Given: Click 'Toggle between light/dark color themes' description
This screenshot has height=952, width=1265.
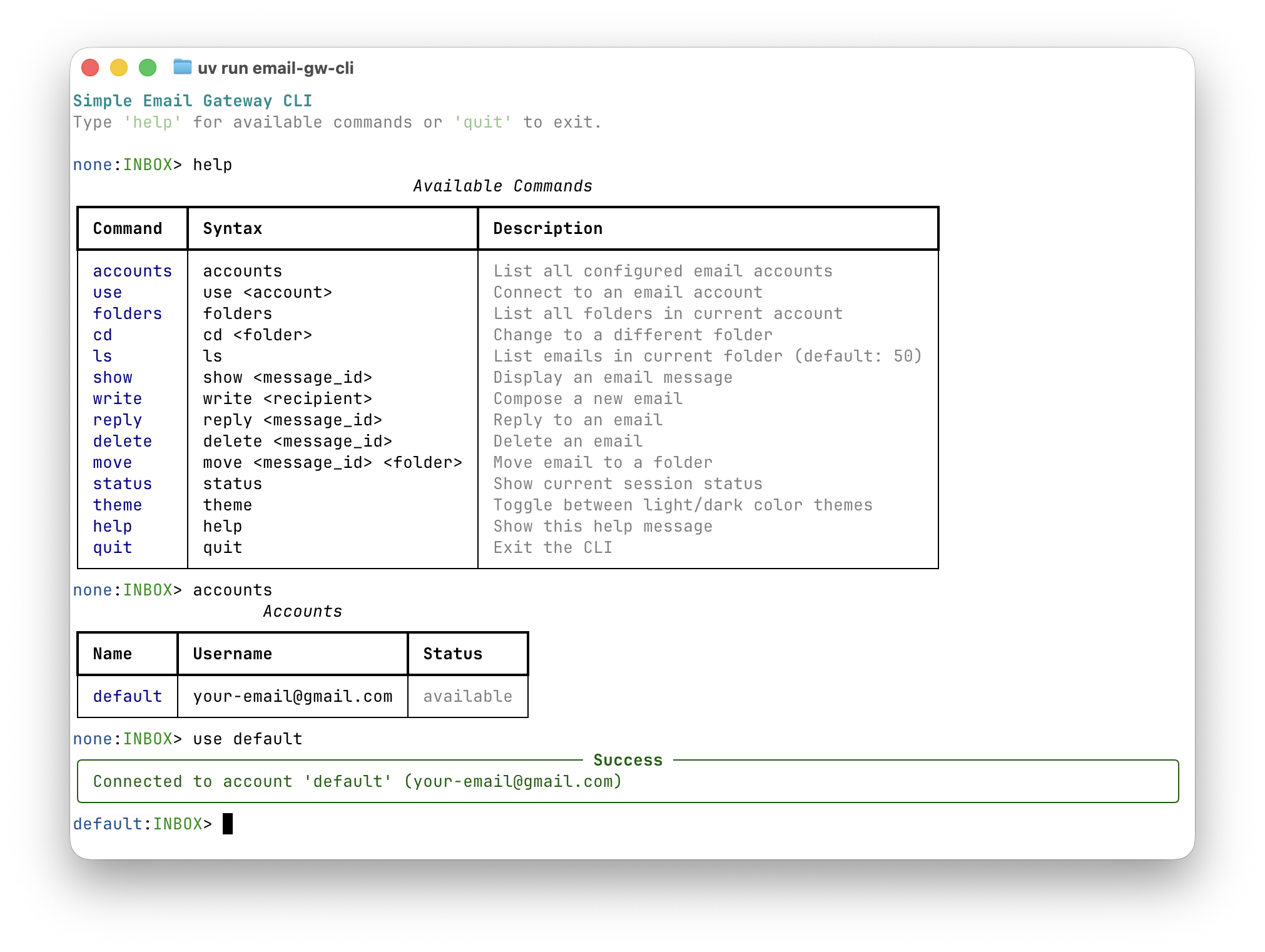Looking at the screenshot, I should point(683,505).
